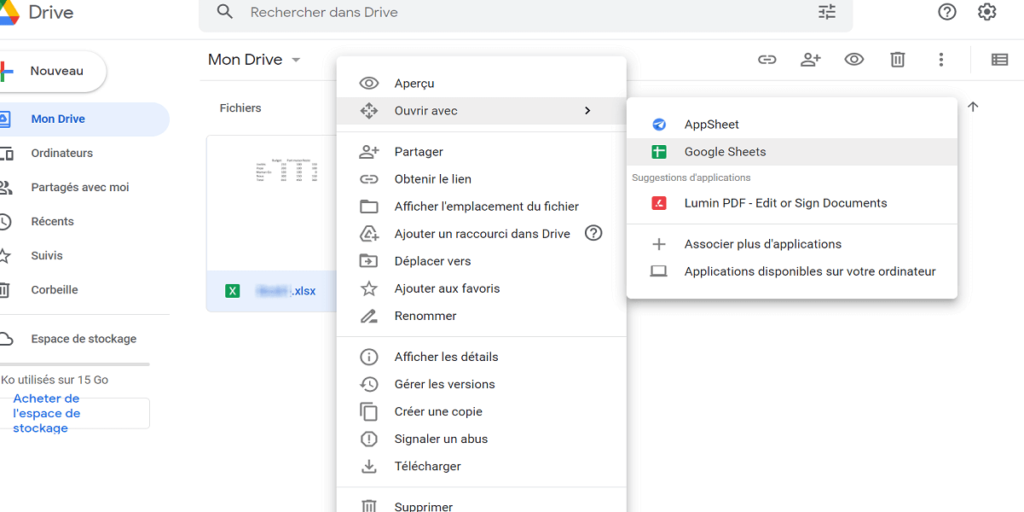Click the laptop icon for computer applications
1024x512 pixels.
[659, 272]
